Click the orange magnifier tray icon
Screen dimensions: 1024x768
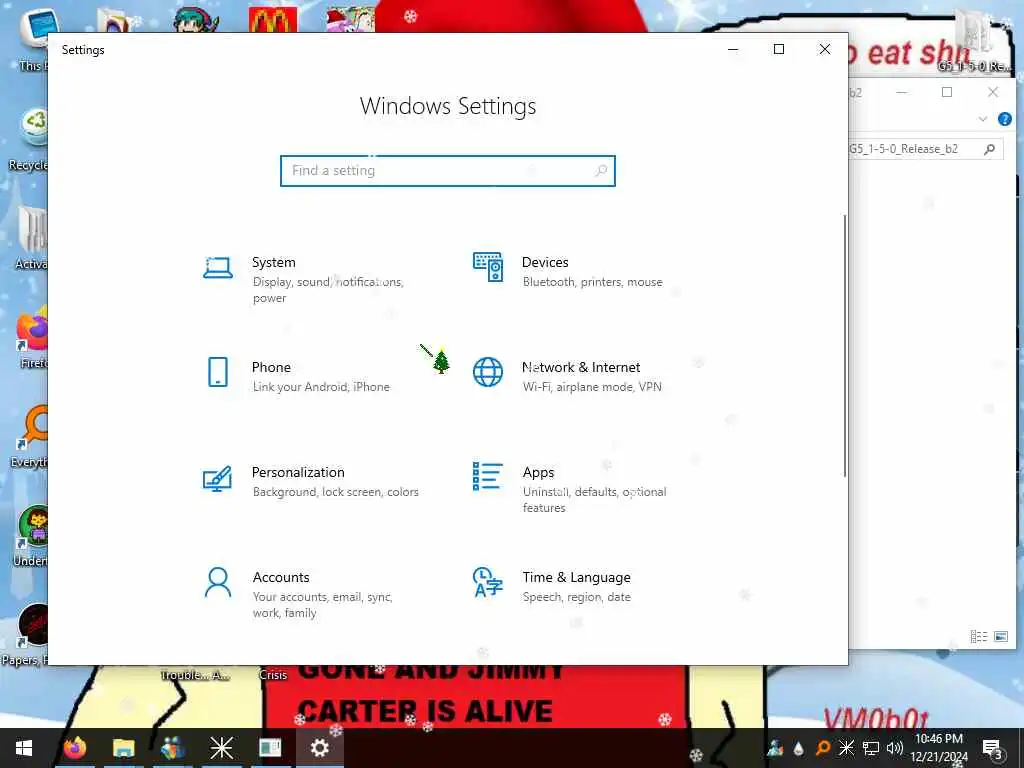coord(823,748)
